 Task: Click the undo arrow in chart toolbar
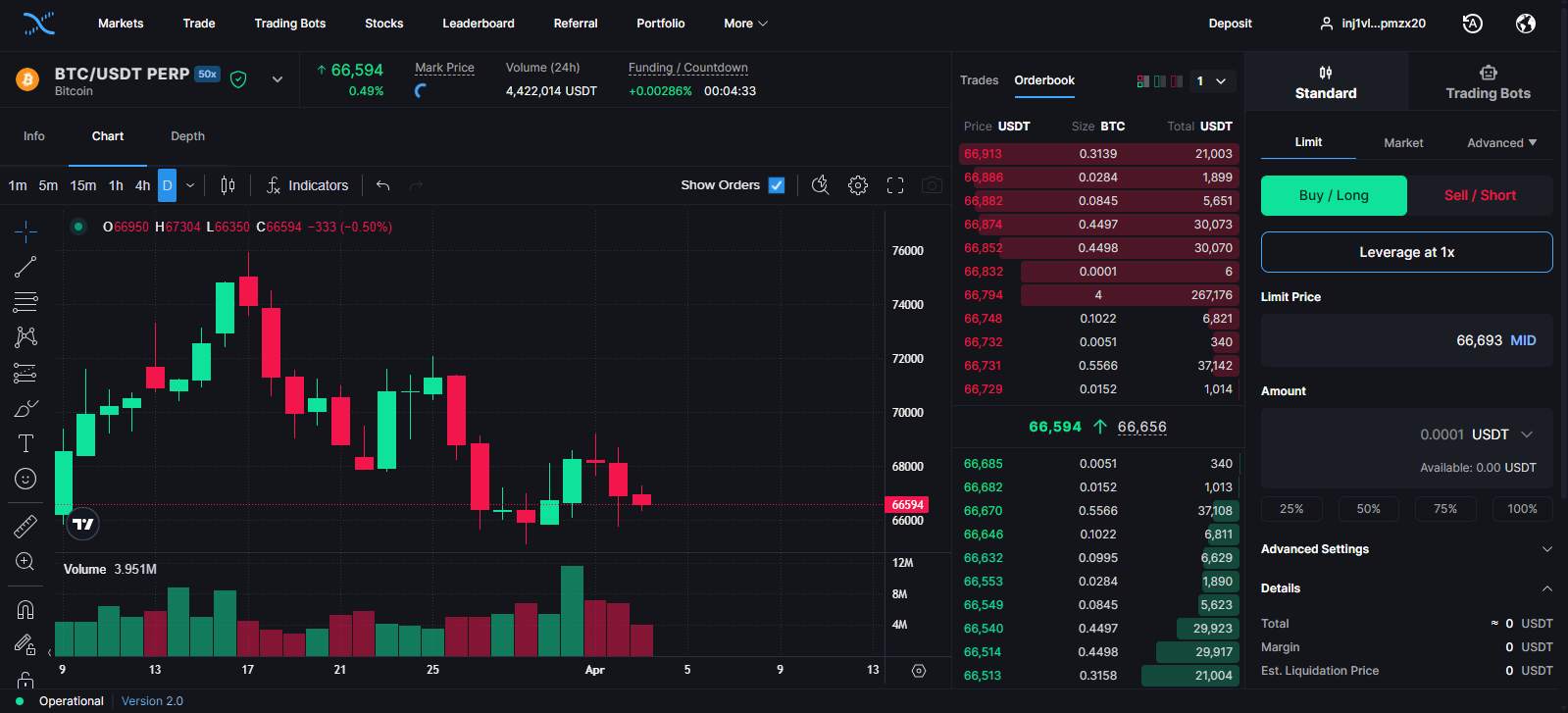383,185
